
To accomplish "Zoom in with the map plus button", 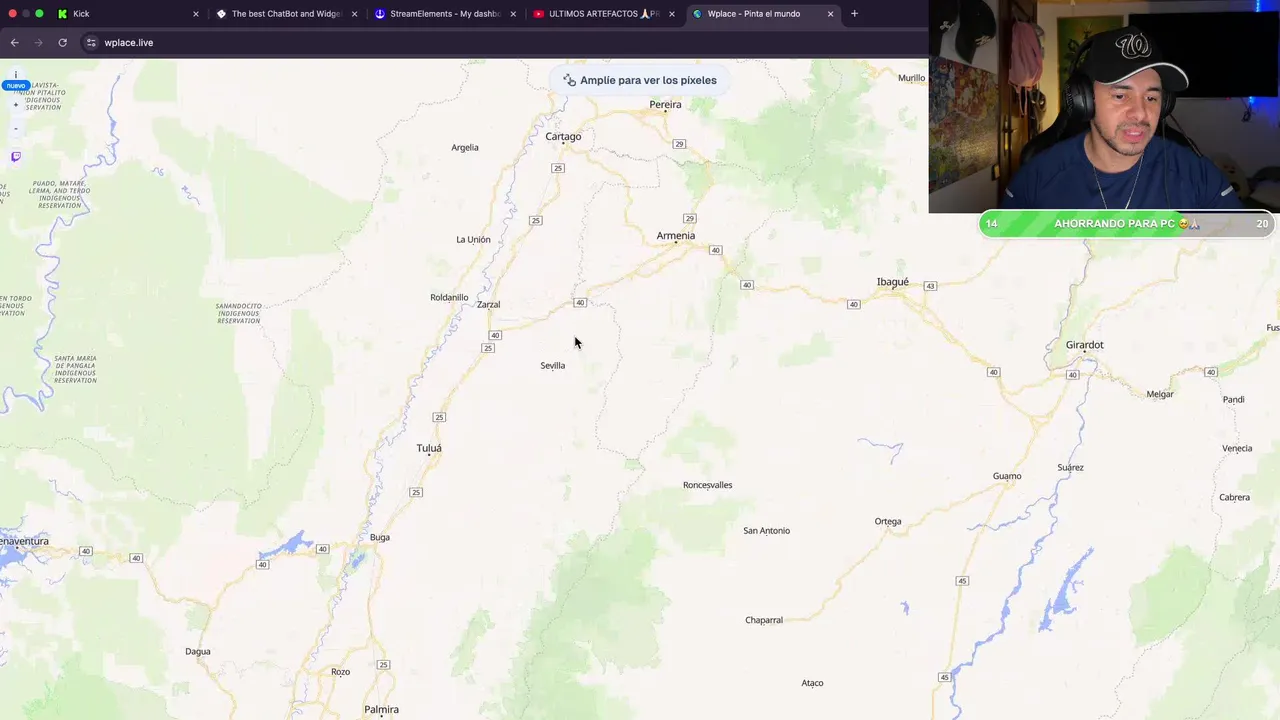I will click(x=15, y=104).
